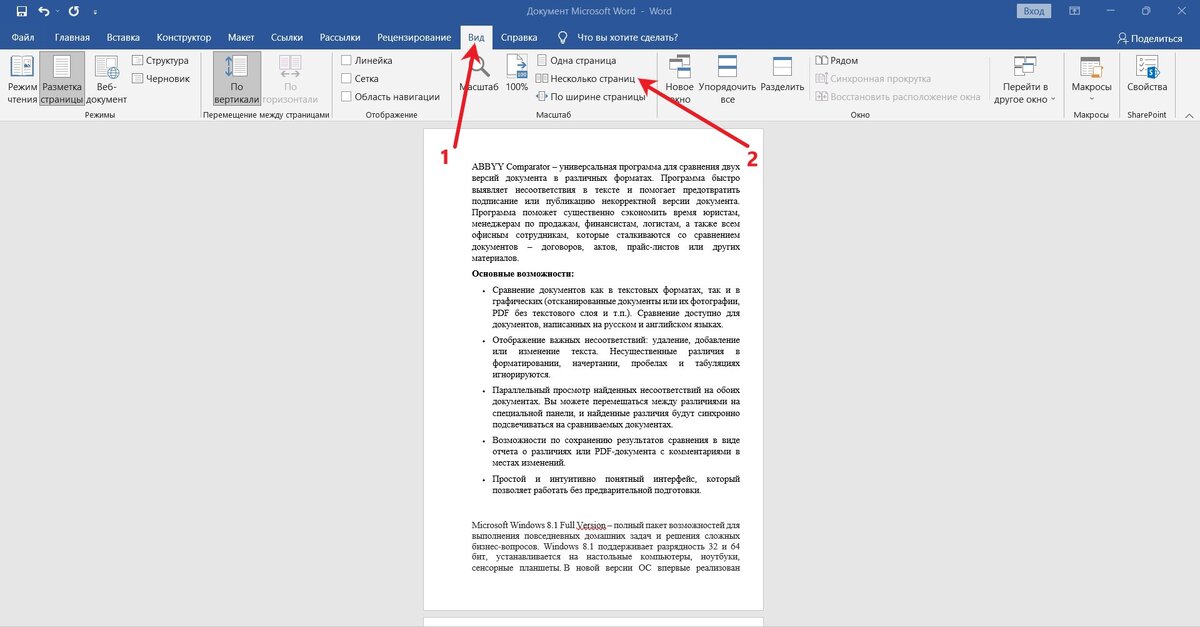Viewport: 1200px width, 627px height.
Task: Click the Поделиться share button
Action: pyautogui.click(x=1149, y=38)
